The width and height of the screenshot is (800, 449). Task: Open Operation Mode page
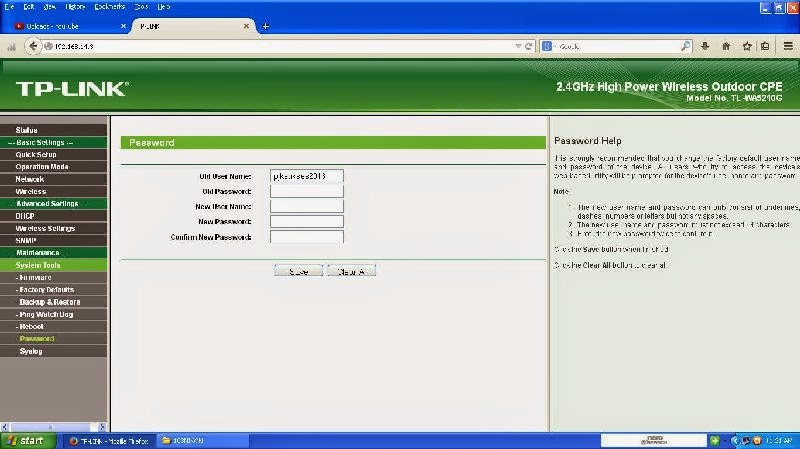[x=54, y=167]
